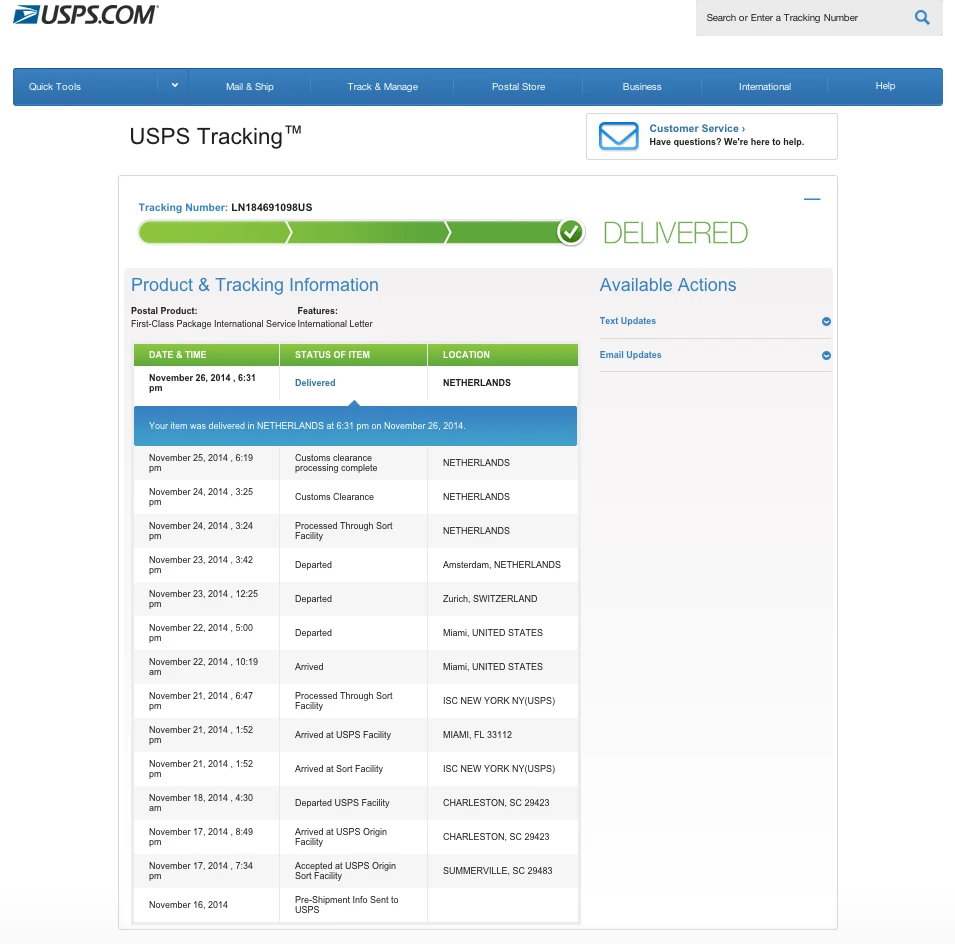Click 'Customs clearance processing complete' status

pos(336,463)
